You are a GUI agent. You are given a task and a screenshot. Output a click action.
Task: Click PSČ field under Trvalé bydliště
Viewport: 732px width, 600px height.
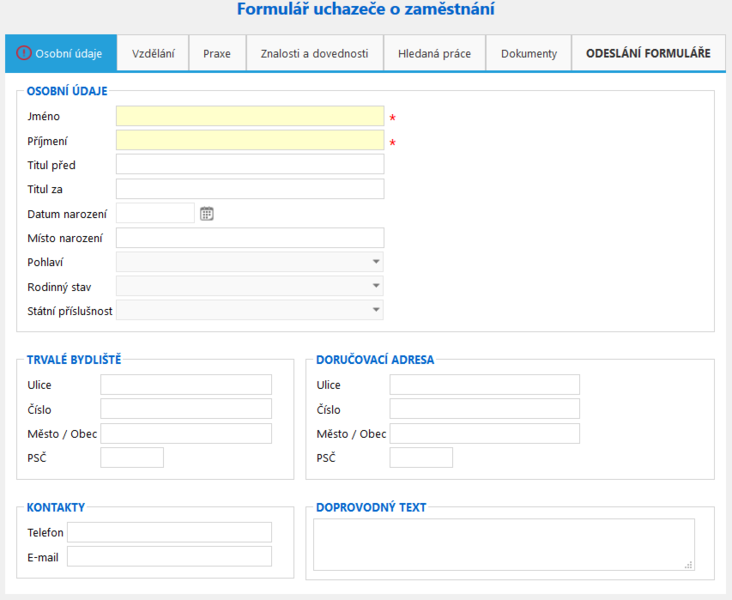tap(132, 458)
